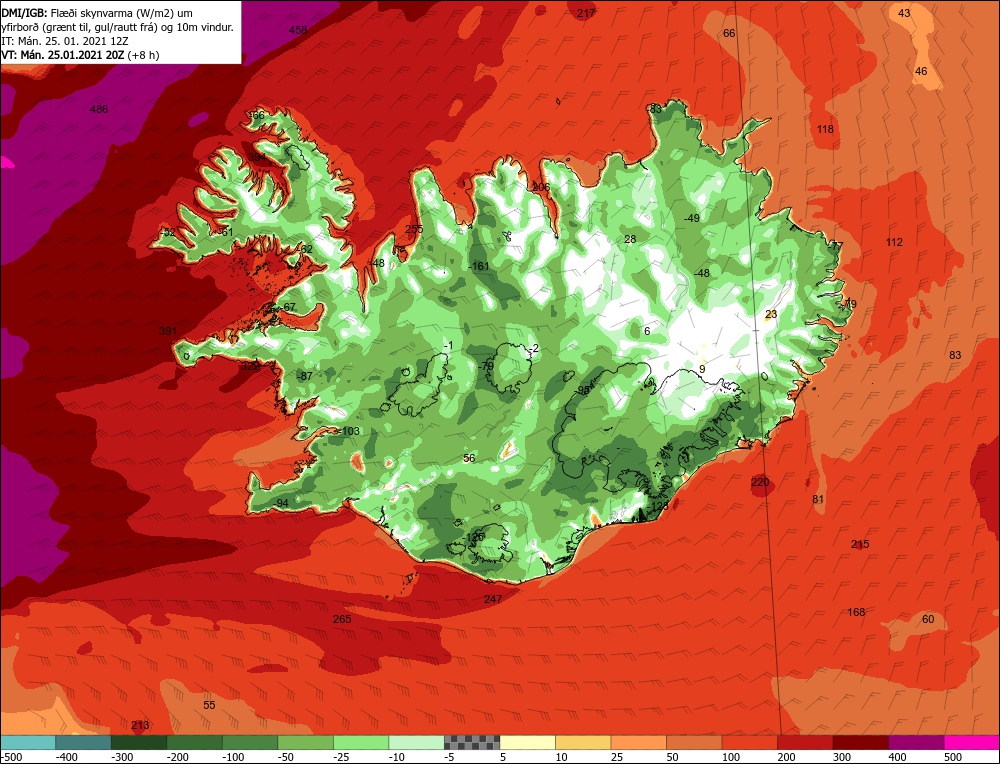Image resolution: width=1000 pixels, height=764 pixels.
Task: Click the '458' flux value on the map
Action: pos(298,30)
